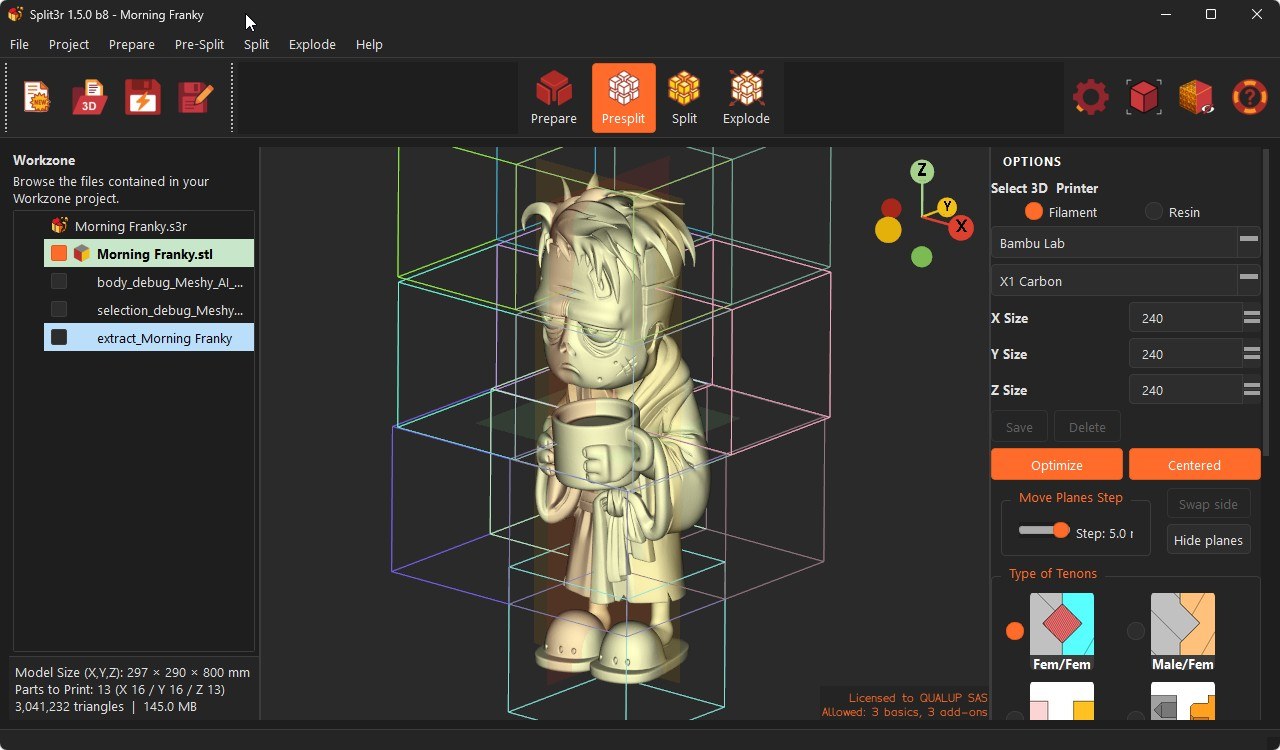Screen dimensions: 1280x750
Task: Open the Bambu Lab brand dropdown
Action: coord(1125,243)
